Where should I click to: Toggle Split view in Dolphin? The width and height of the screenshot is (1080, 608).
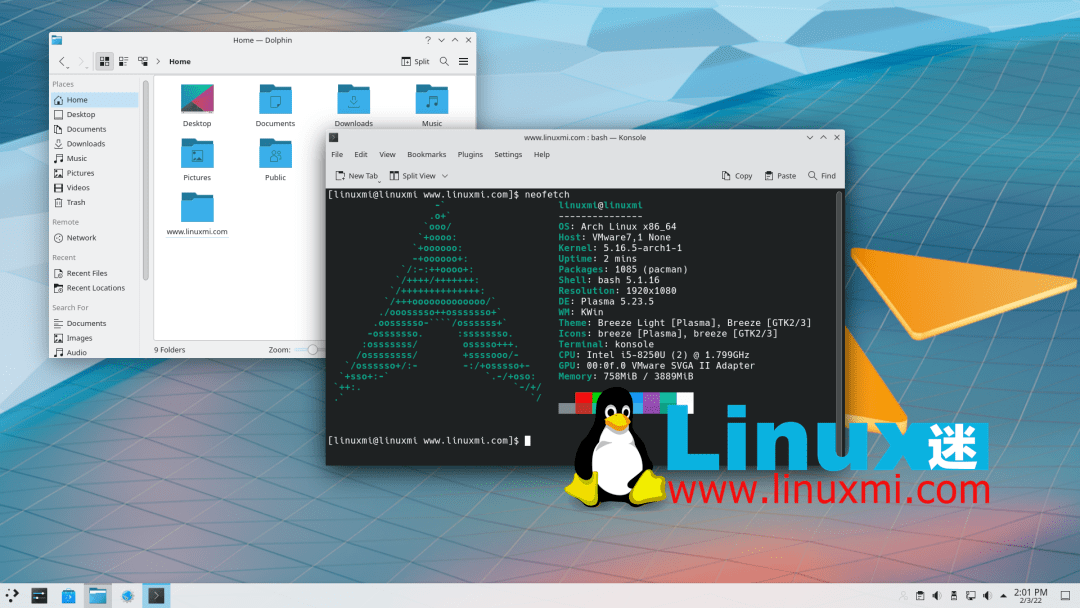click(415, 61)
